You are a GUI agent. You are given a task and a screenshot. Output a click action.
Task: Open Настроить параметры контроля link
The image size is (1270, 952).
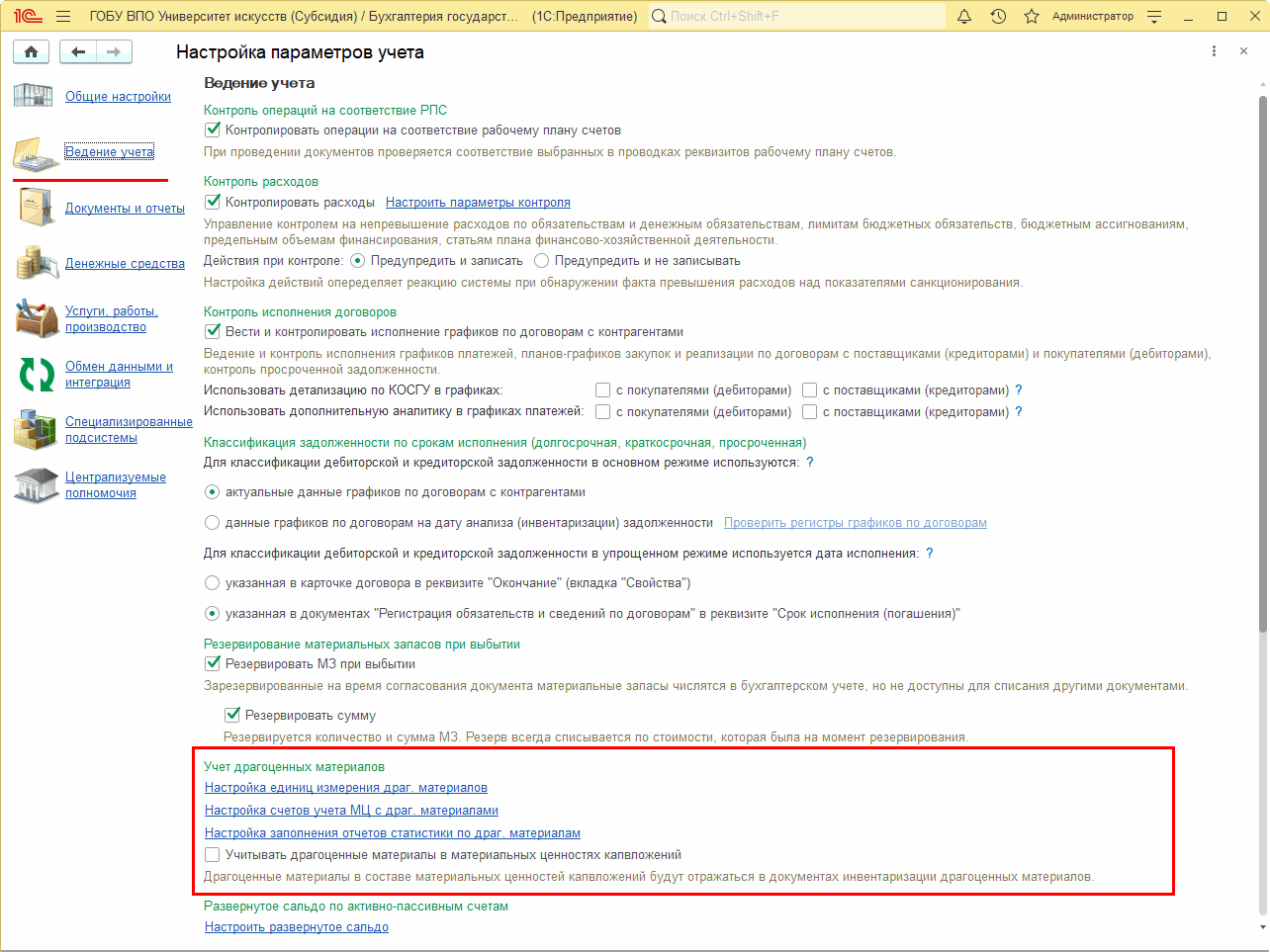[478, 203]
